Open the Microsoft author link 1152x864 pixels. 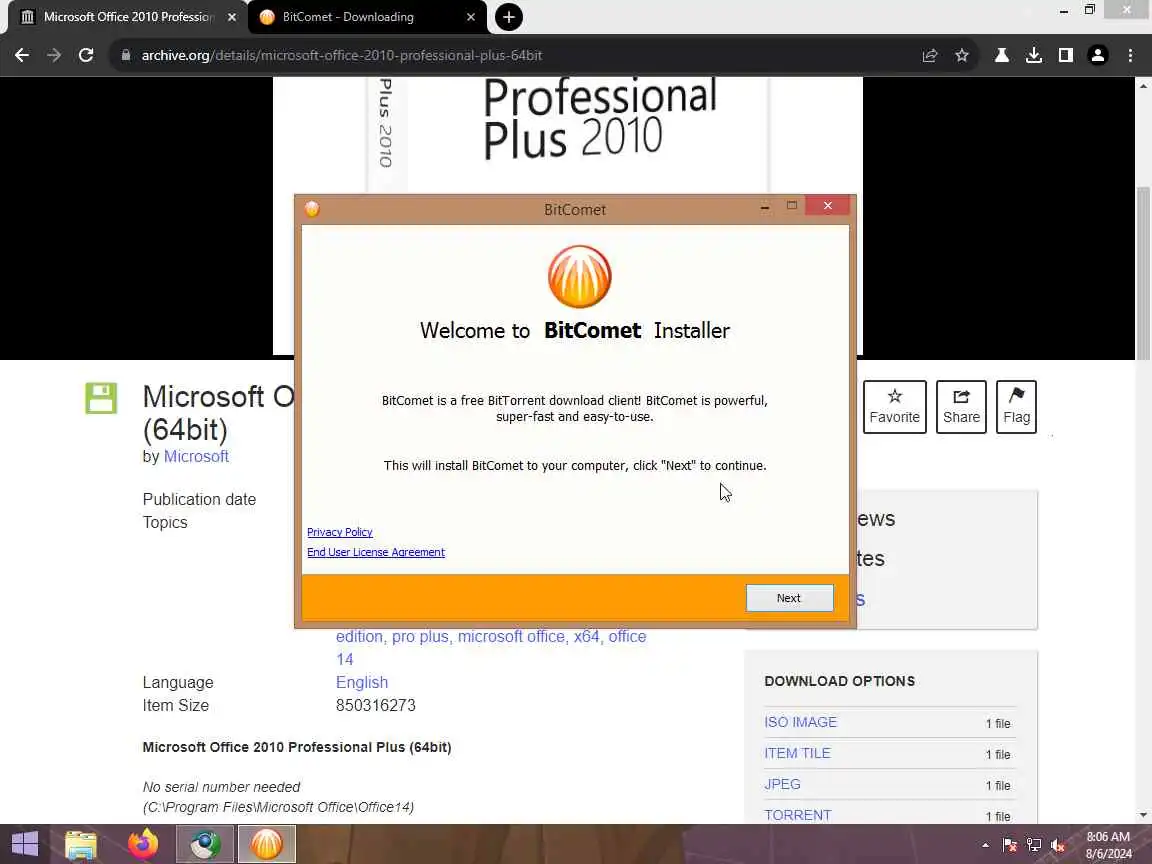point(196,456)
